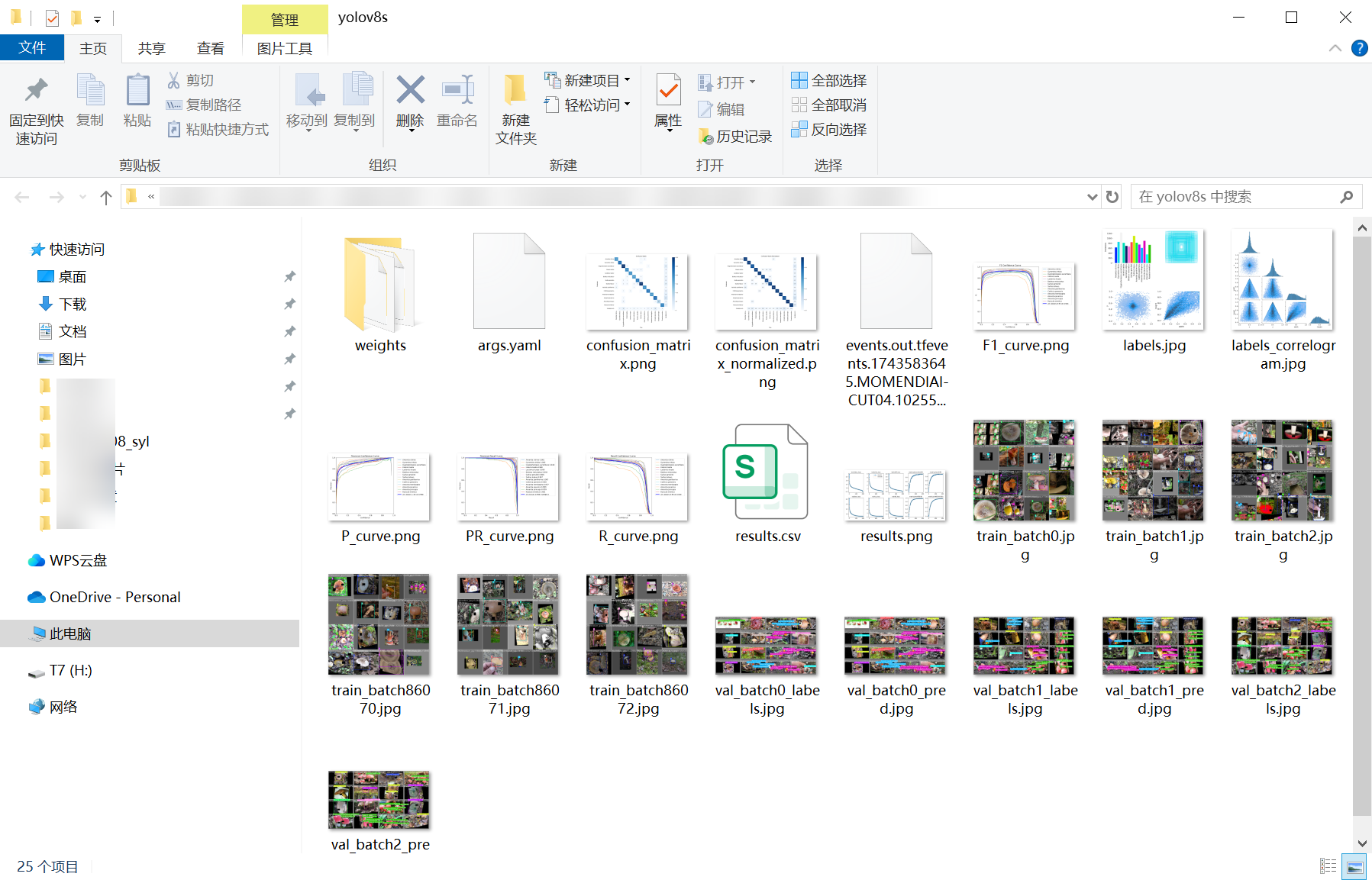Open the weights folder
Screen dimensions: 1372x880
(380, 294)
